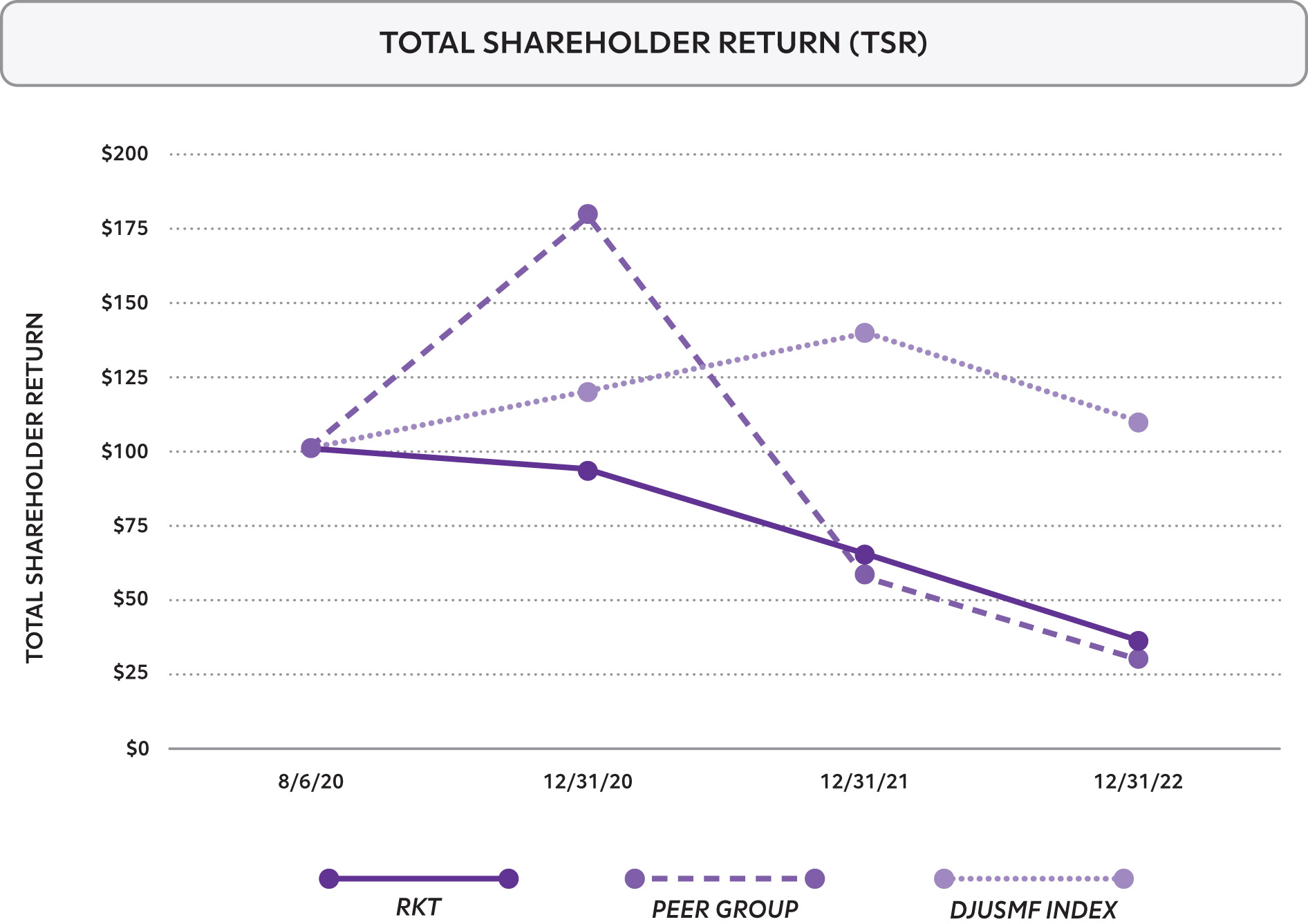Image resolution: width=1308 pixels, height=924 pixels.
Task: Click the 12/31/21 x-axis date label
Action: click(x=864, y=782)
